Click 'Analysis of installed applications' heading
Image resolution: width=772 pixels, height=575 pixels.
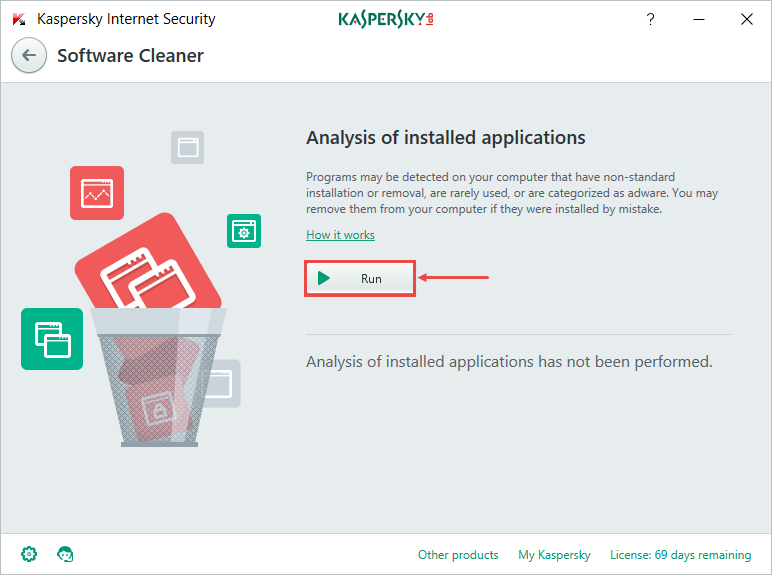[446, 138]
